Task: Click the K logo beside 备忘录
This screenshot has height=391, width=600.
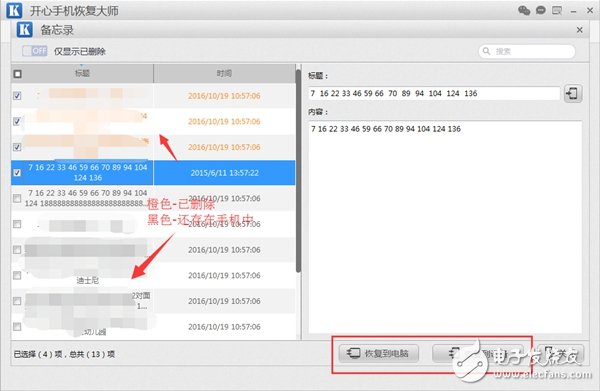Action: (24, 29)
